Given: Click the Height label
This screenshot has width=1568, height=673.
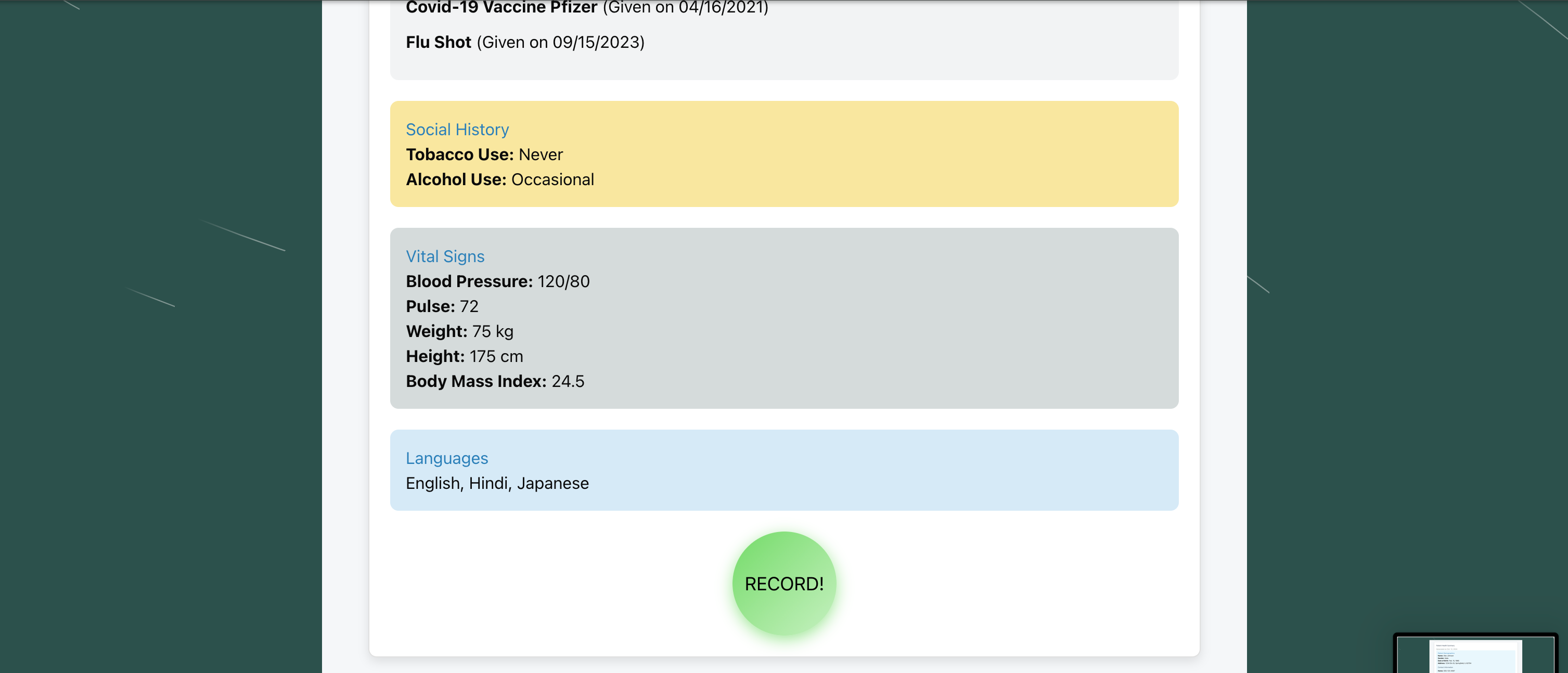Looking at the screenshot, I should [x=435, y=356].
